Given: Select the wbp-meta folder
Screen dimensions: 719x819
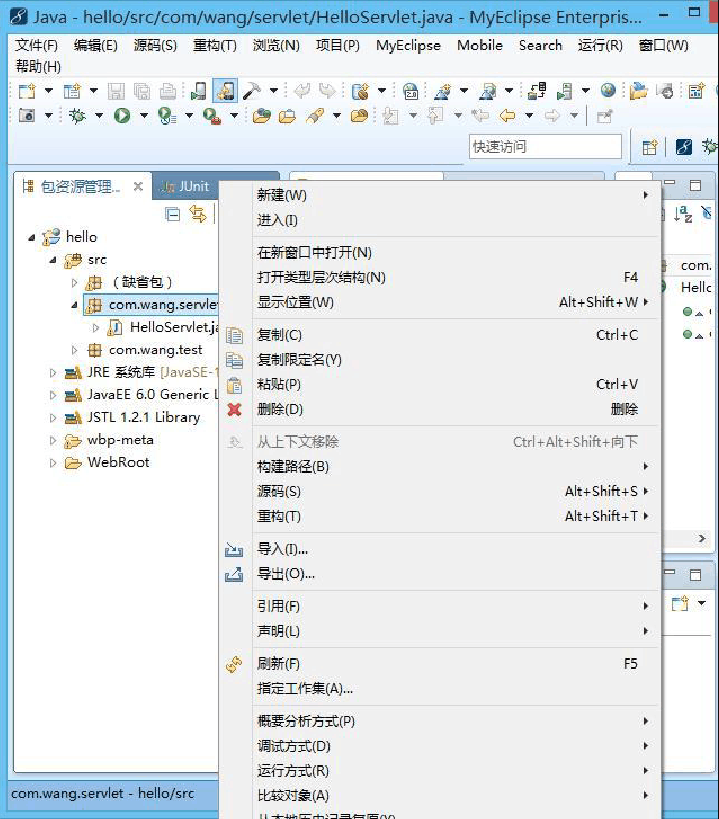Looking at the screenshot, I should point(120,440).
